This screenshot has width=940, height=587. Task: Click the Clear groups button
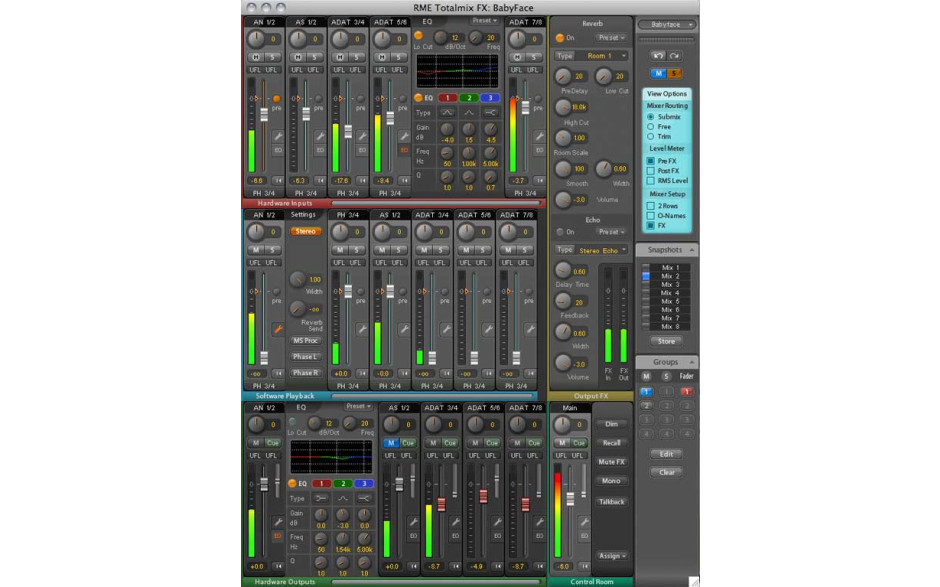point(666,472)
